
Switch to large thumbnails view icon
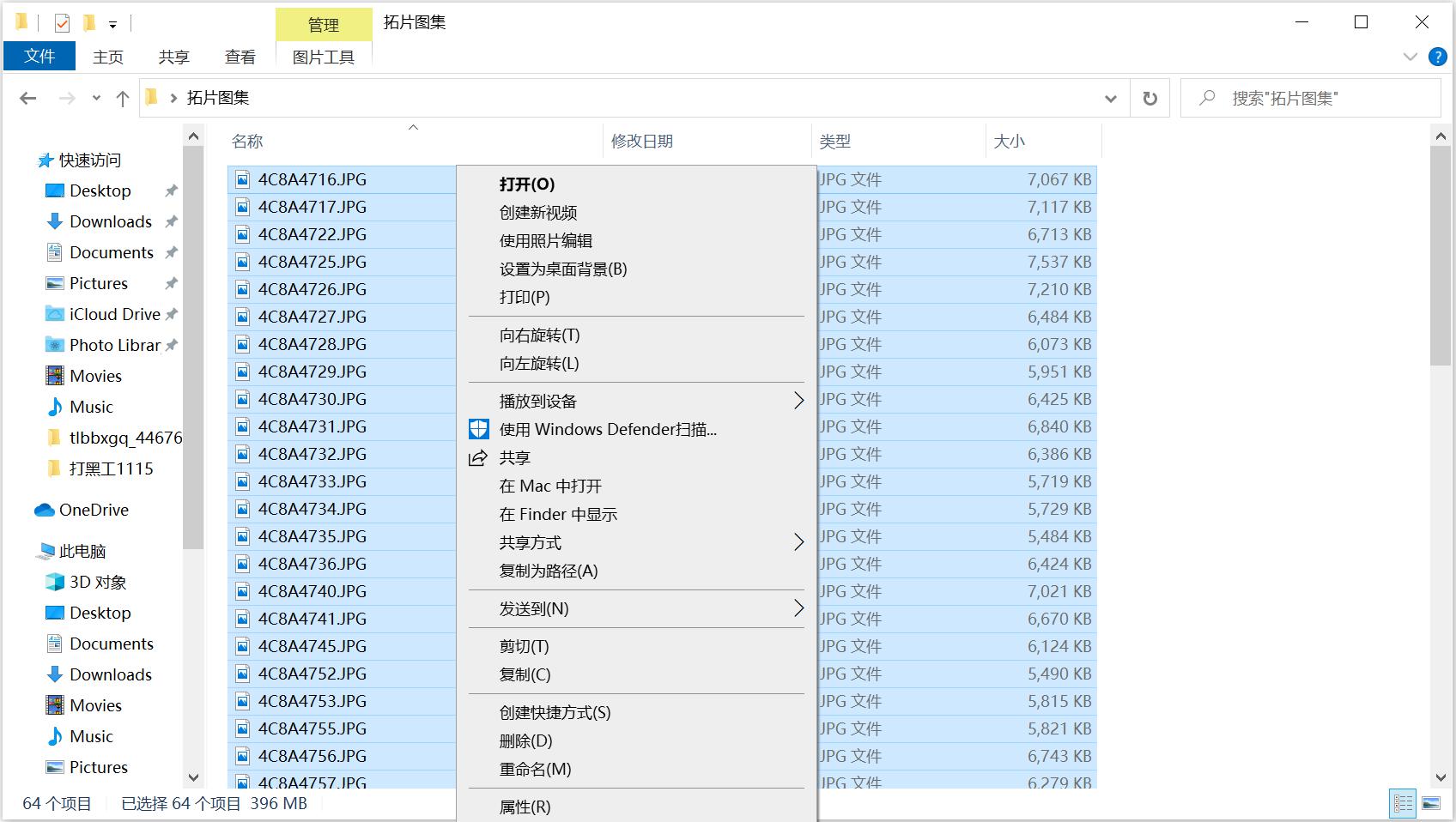pos(1431,803)
